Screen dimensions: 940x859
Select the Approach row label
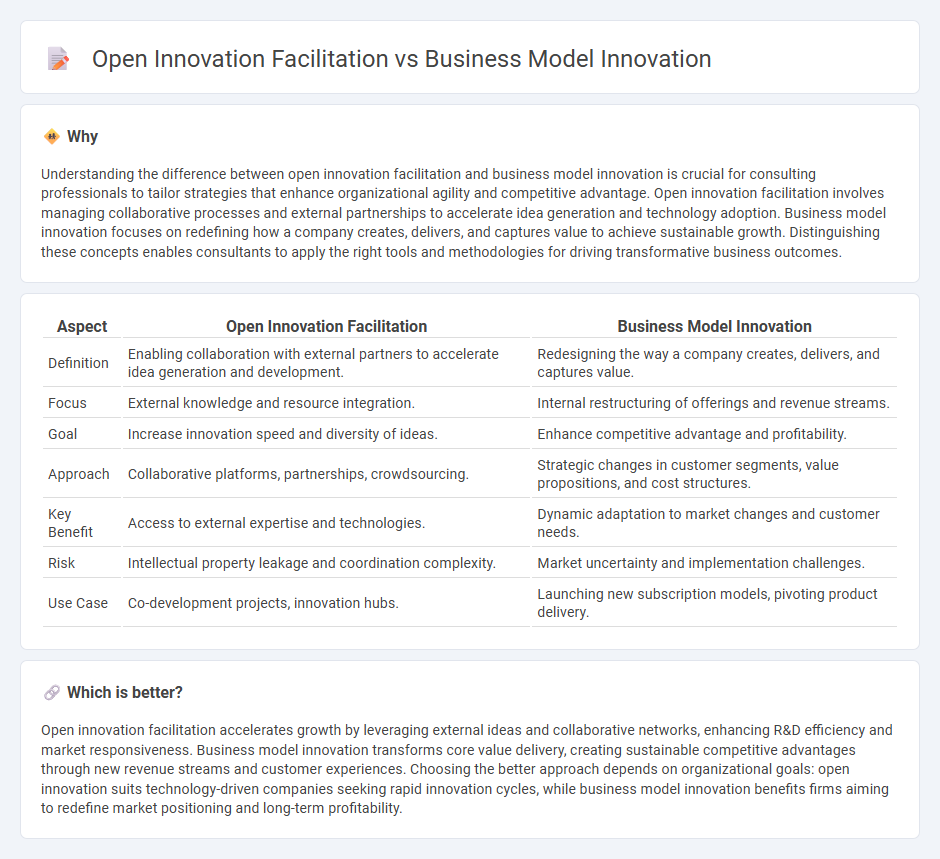(x=79, y=474)
